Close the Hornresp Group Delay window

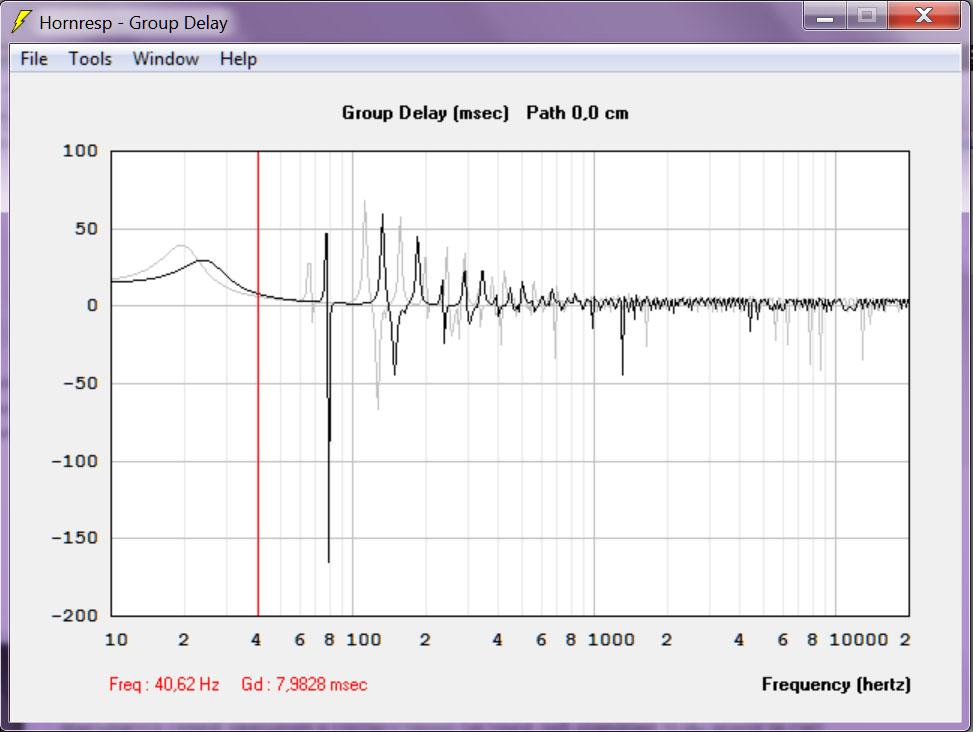924,16
